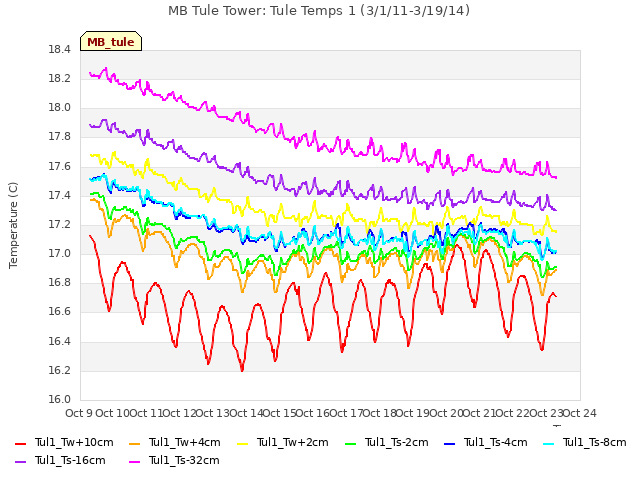Click the 16.0 y-axis tick label
Screen dimensions: 640x480
[60, 400]
